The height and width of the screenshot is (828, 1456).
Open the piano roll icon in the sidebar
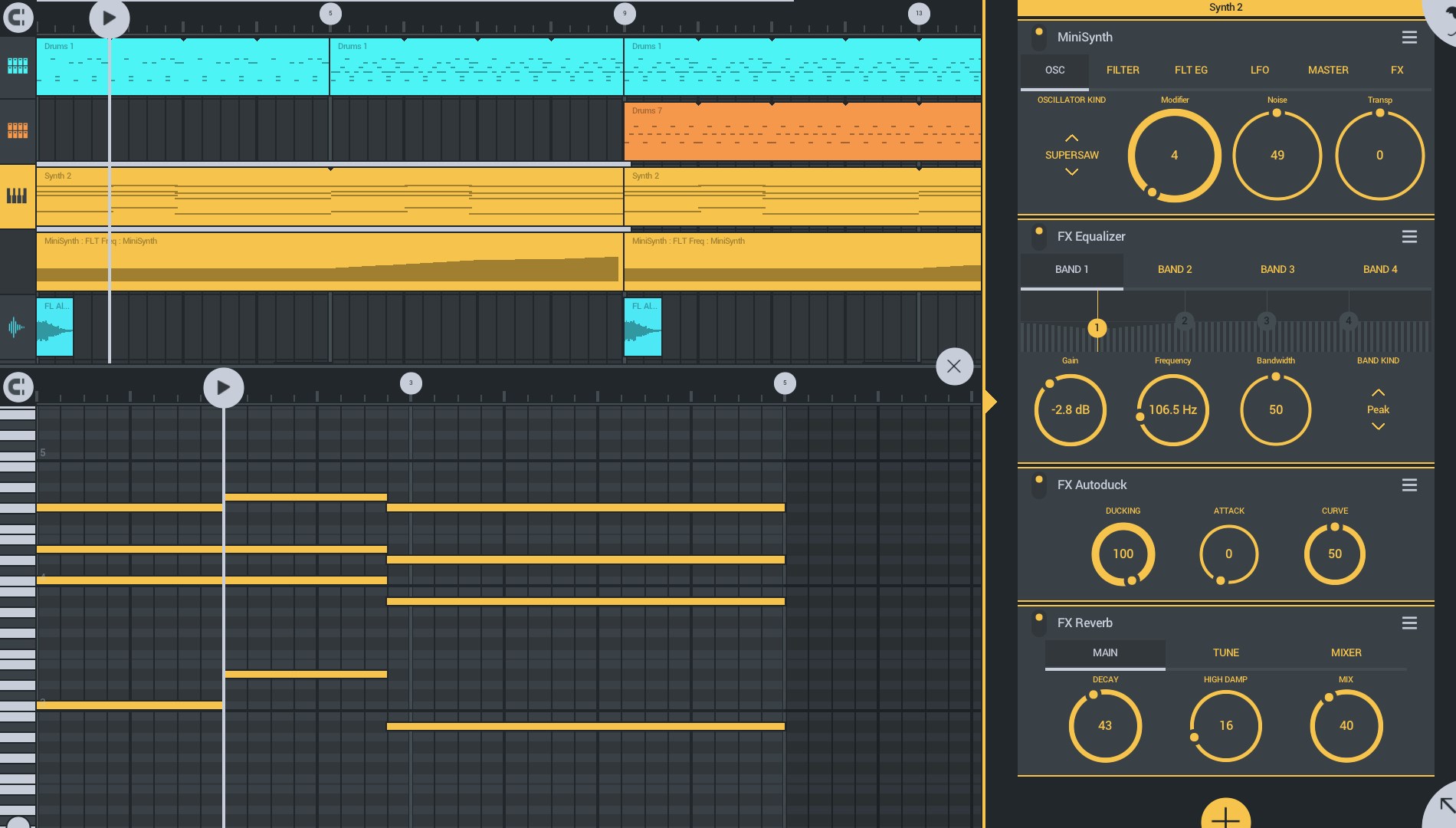[17, 195]
